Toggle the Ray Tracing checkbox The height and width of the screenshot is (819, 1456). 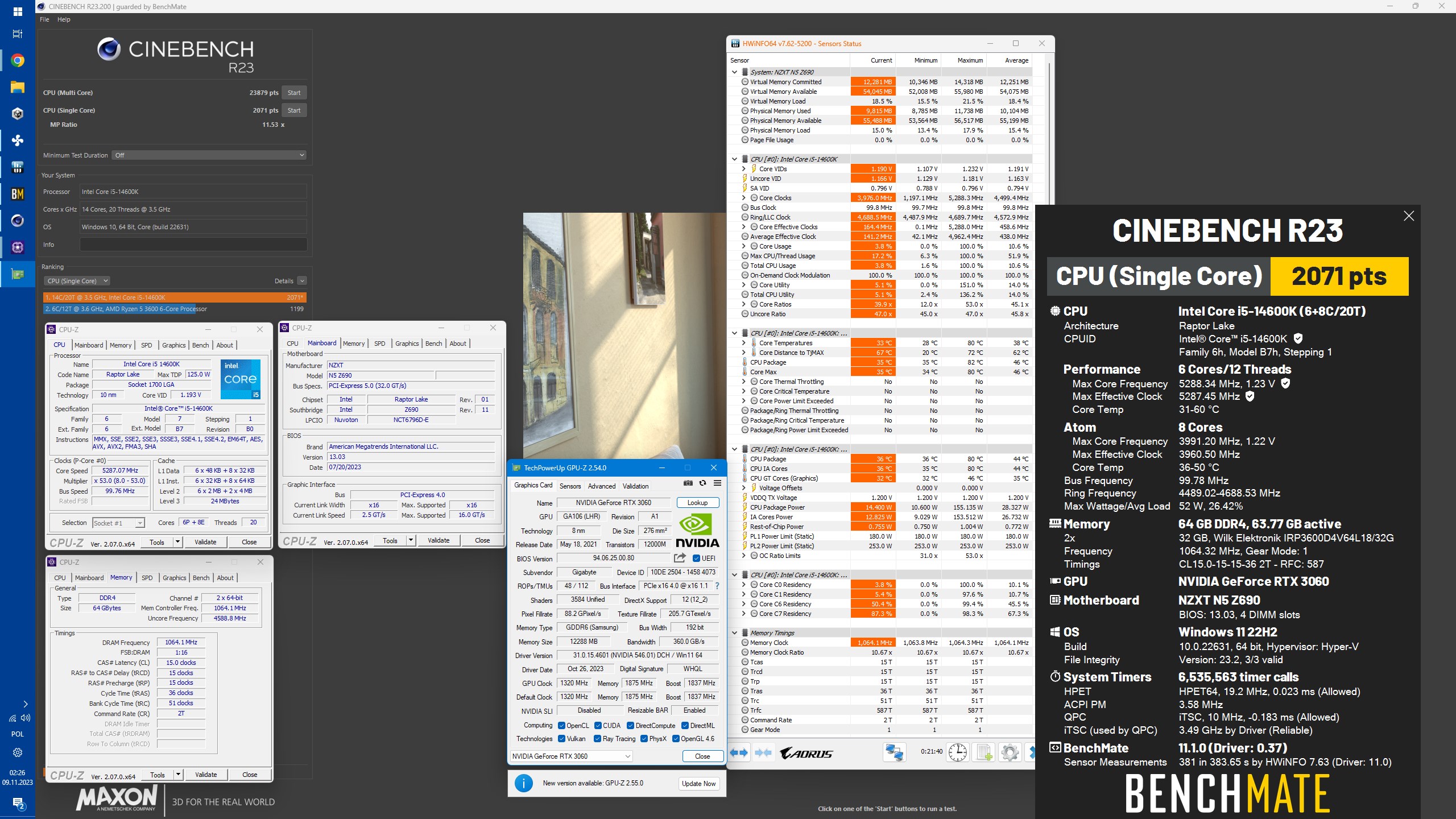597,739
